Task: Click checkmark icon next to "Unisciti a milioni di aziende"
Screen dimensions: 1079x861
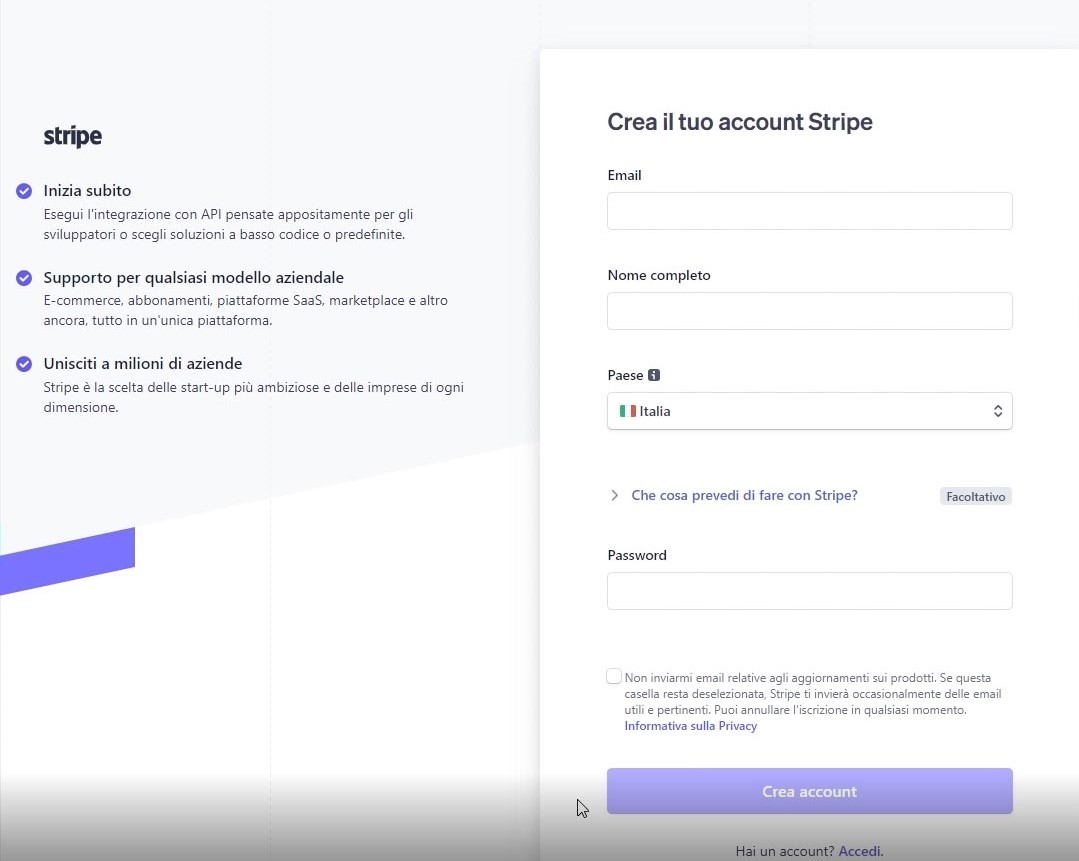Action: 24,364
